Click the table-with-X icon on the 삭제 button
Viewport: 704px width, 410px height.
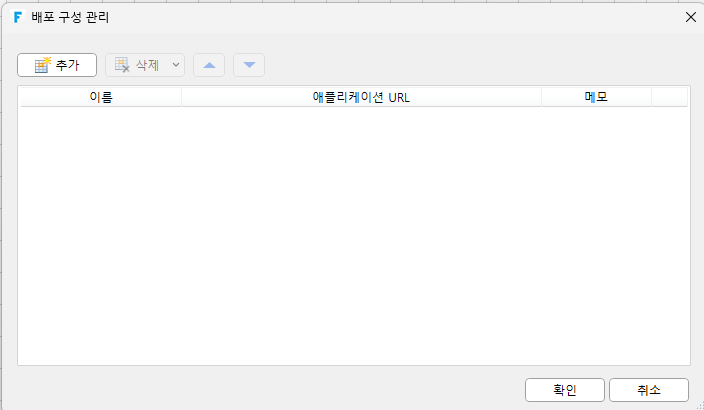pyautogui.click(x=122, y=65)
